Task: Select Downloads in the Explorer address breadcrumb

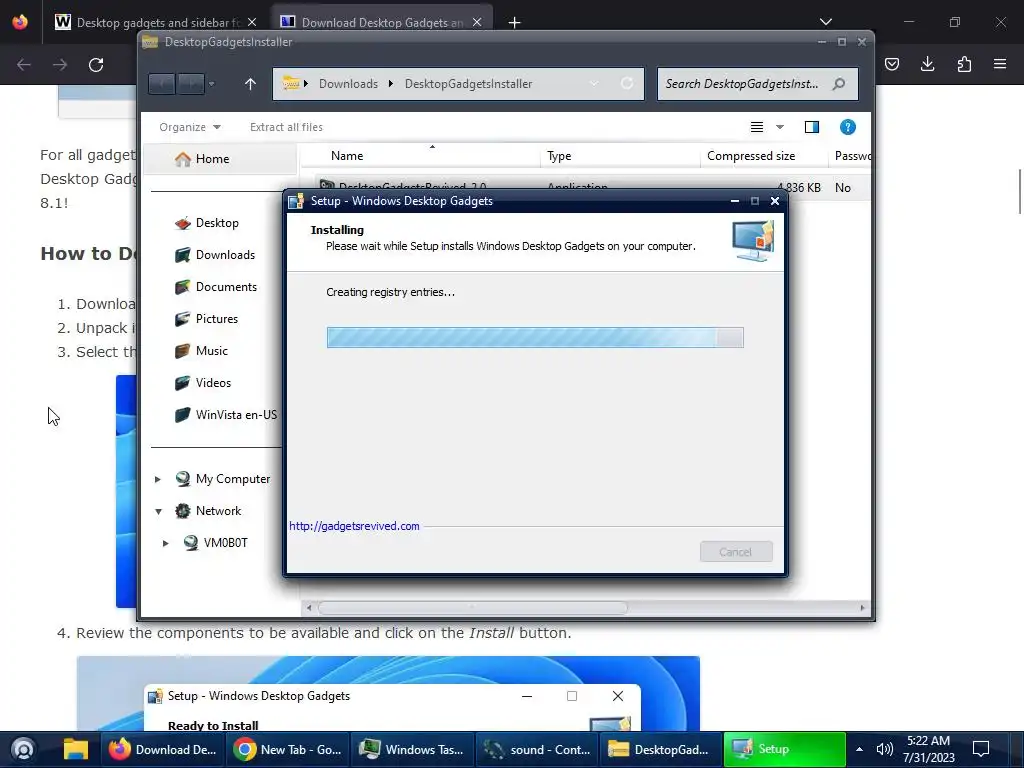Action: 348,84
